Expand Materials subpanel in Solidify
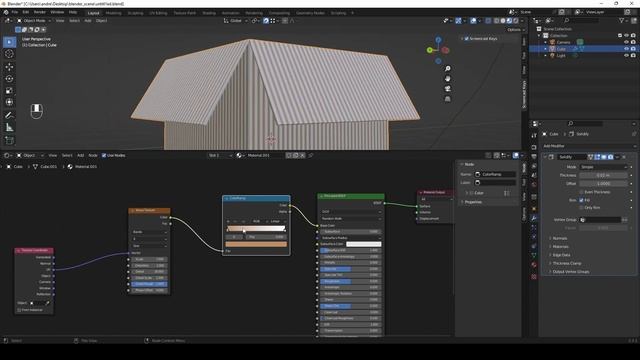Screen dimensions: 640x360 [560, 247]
